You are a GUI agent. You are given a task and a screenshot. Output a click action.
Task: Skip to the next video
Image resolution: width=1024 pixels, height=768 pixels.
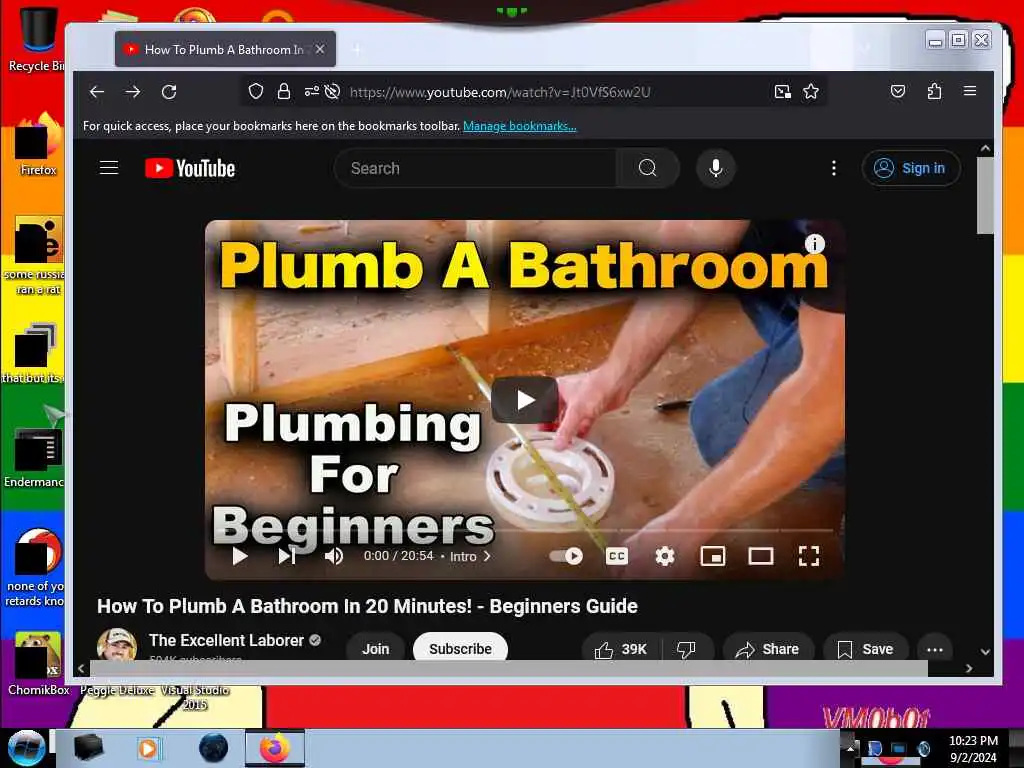click(287, 556)
